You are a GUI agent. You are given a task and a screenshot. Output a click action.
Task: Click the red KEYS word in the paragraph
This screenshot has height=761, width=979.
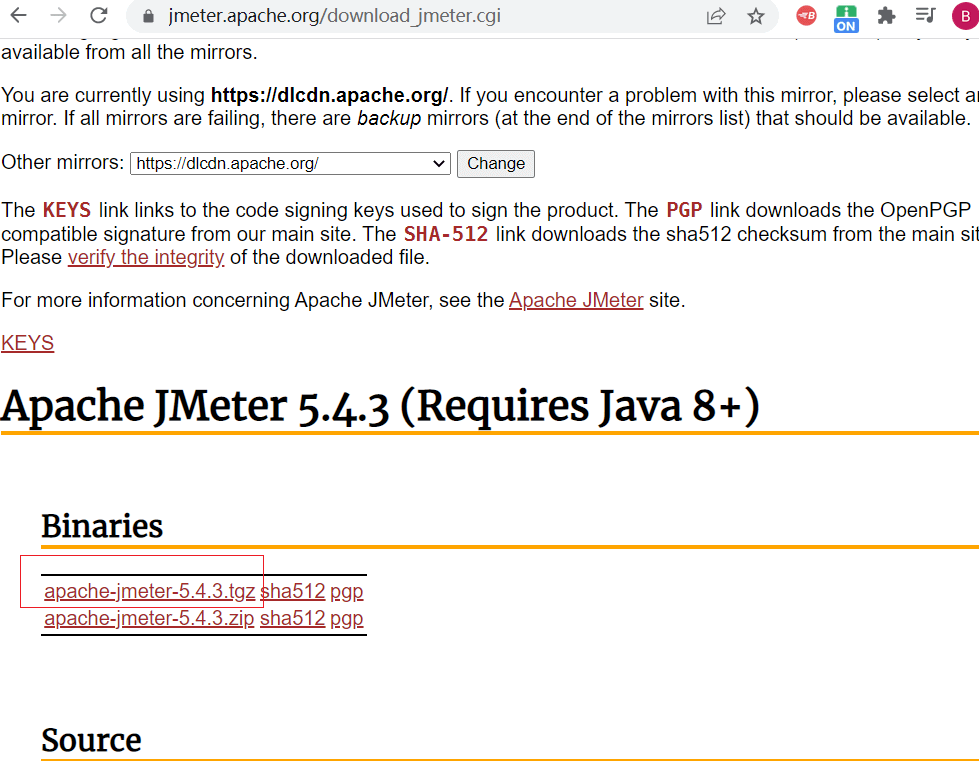click(x=67, y=210)
